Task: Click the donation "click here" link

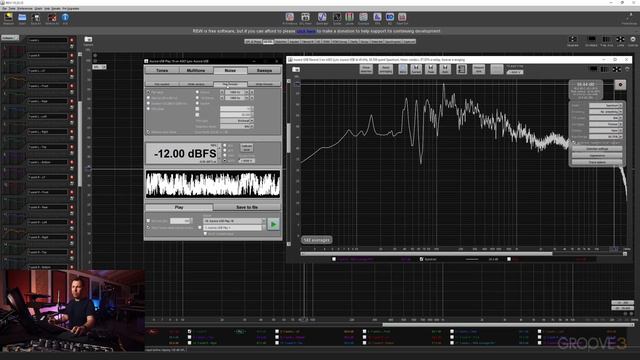Action: (306, 31)
